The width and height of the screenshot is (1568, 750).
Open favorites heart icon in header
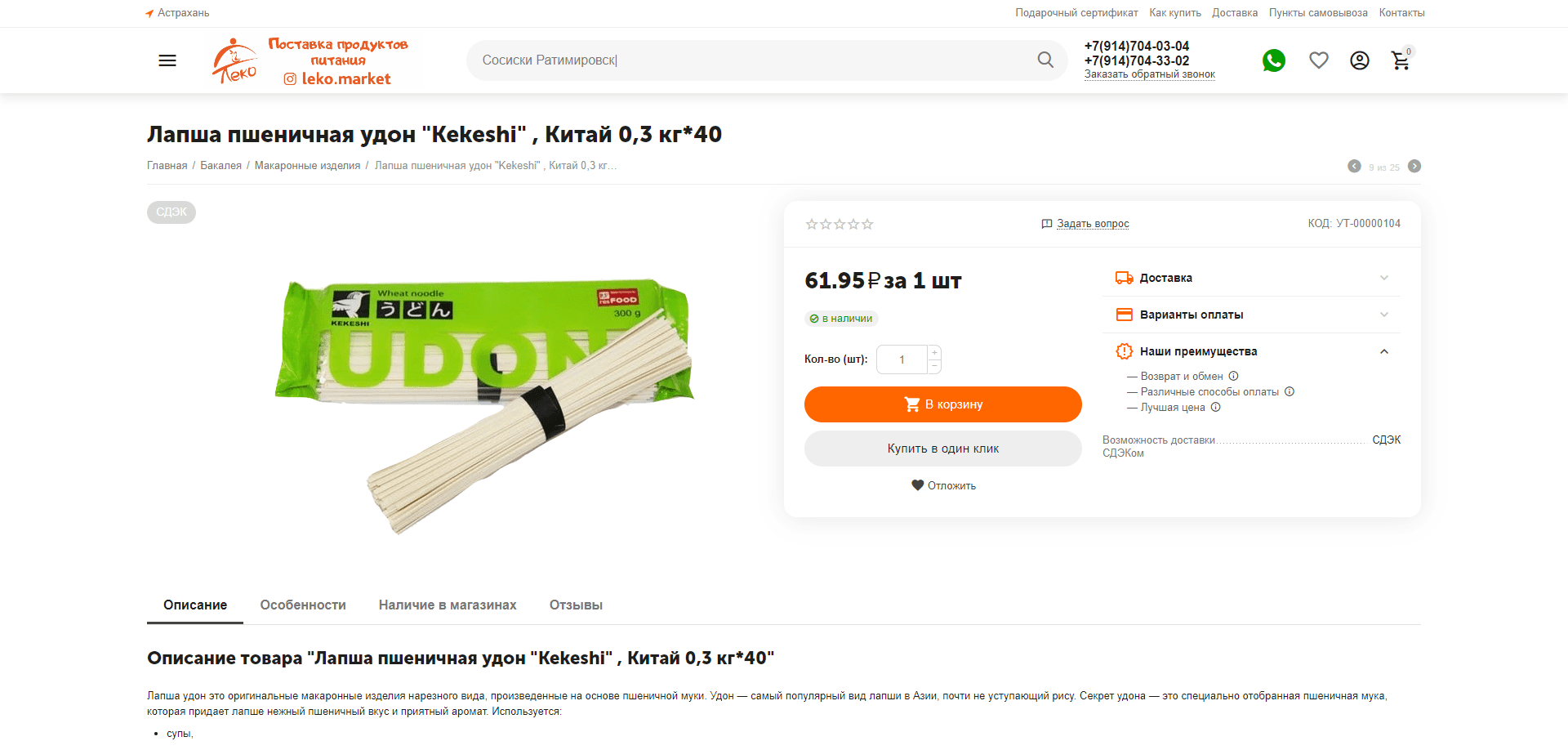pos(1319,60)
